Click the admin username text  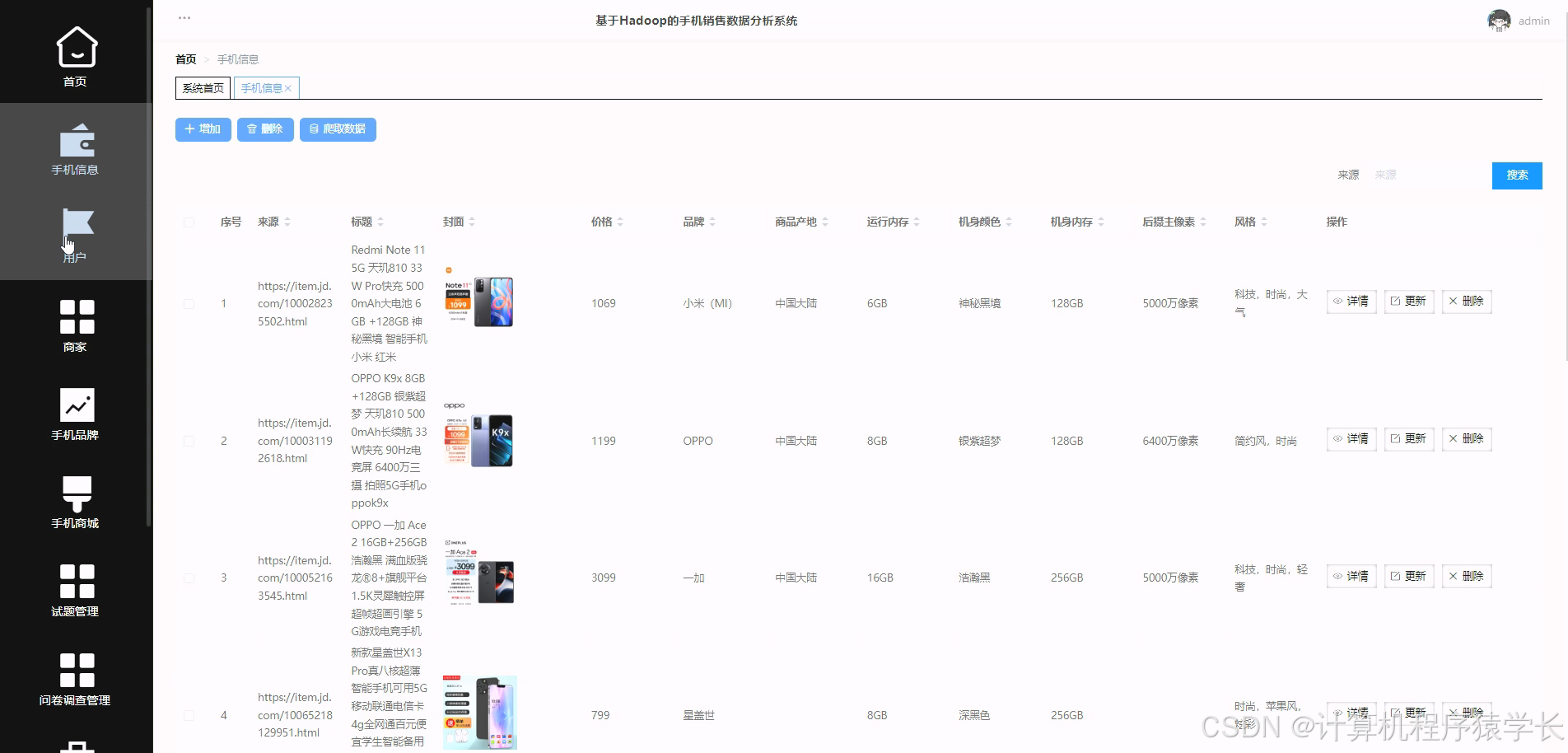(x=1533, y=21)
